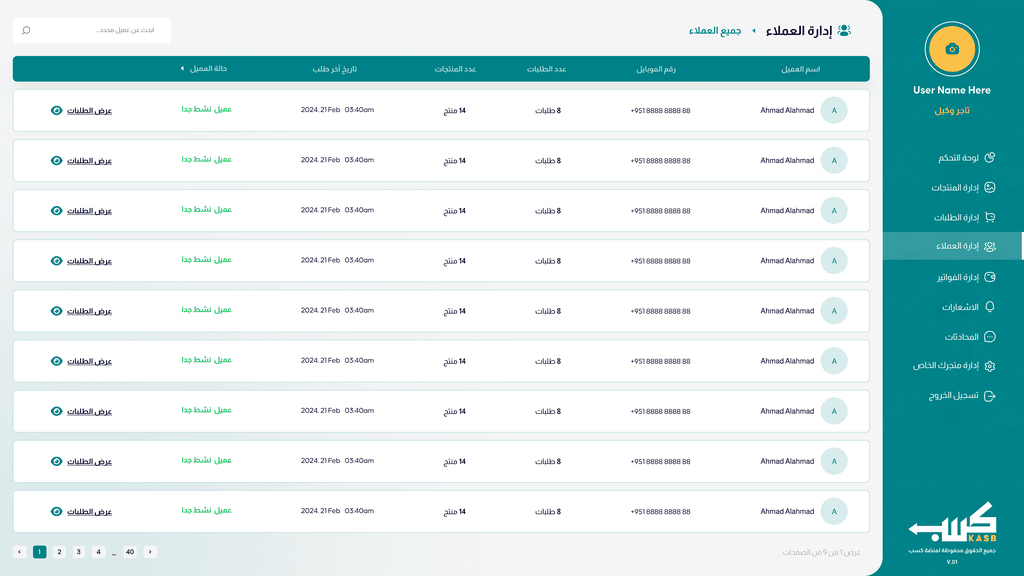Click the اسم العميل column header

801,69
